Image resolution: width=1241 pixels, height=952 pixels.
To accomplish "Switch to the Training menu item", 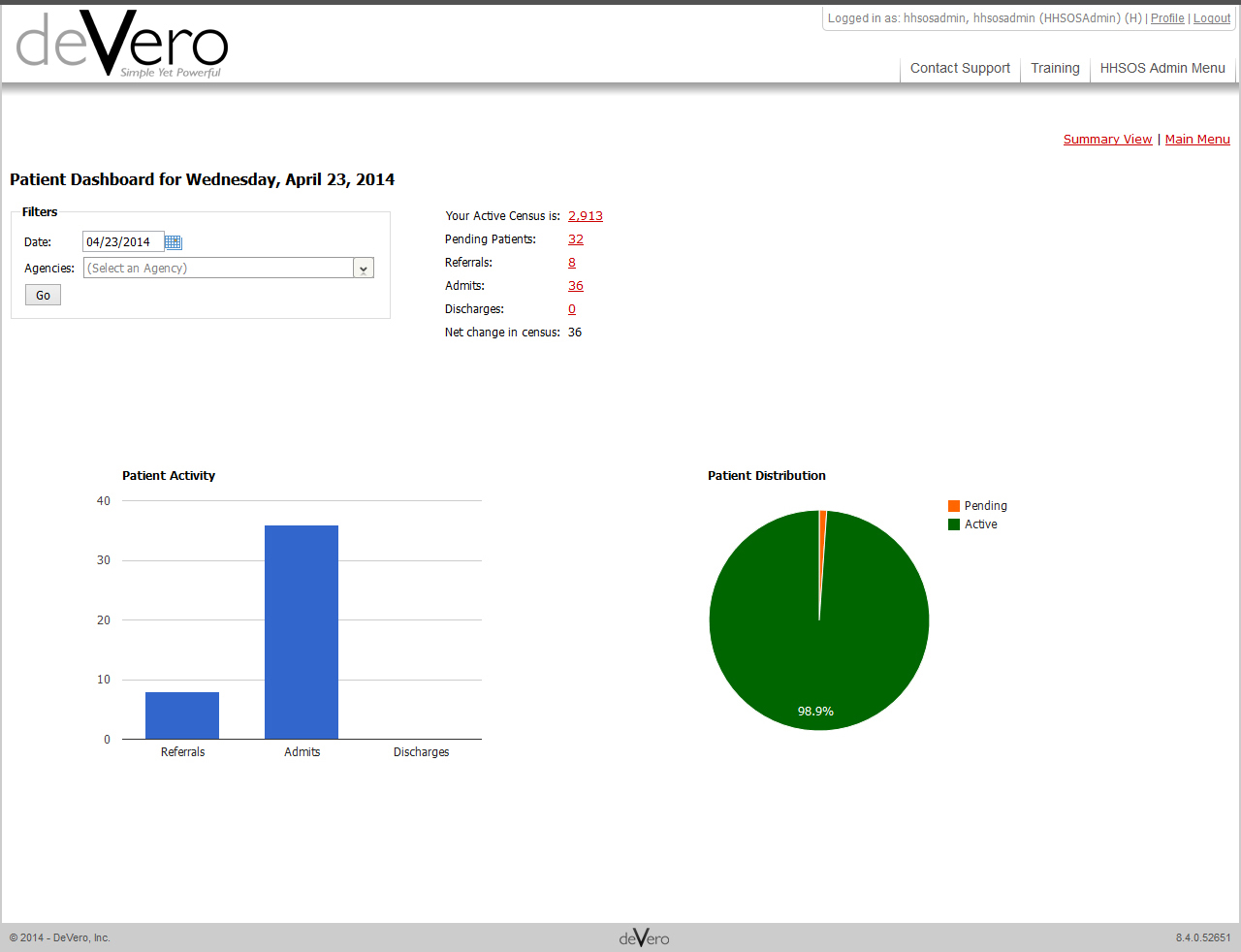I will 1055,68.
